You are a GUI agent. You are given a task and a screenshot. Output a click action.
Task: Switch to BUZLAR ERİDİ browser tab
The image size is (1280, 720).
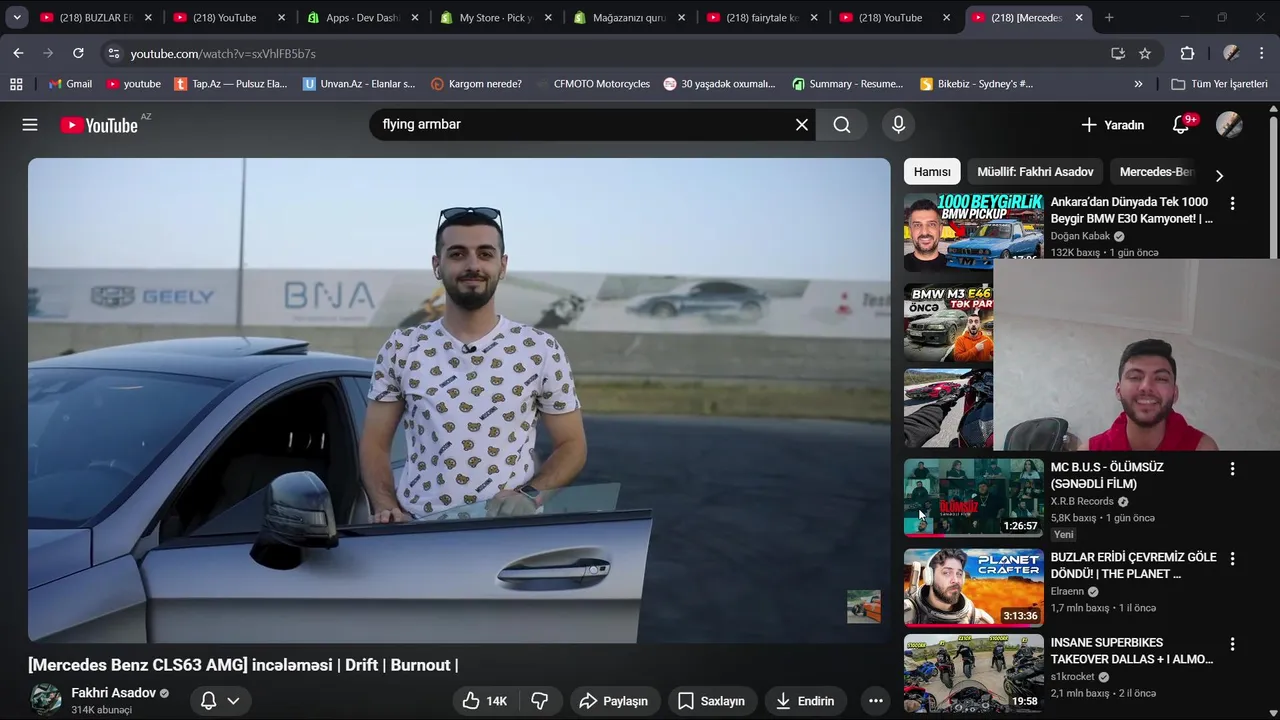[96, 17]
